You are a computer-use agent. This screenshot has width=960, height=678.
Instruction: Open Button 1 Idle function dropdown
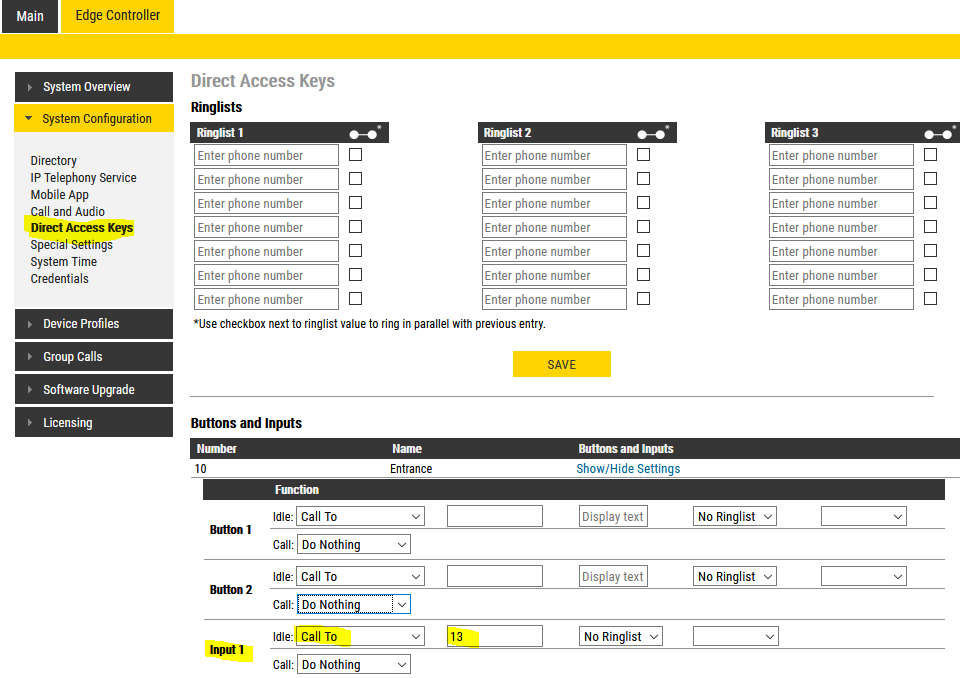[360, 517]
